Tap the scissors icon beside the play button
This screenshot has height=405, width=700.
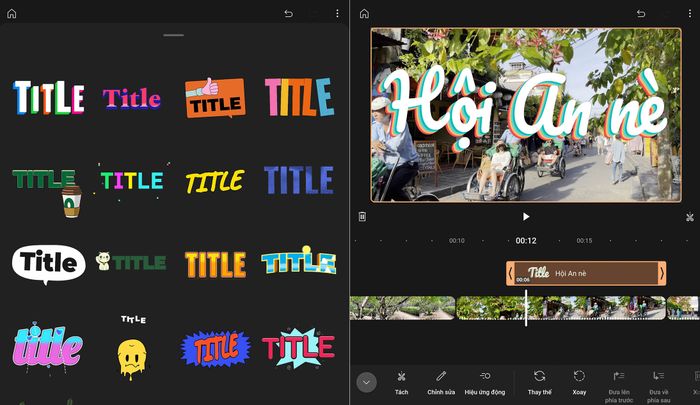click(x=690, y=217)
